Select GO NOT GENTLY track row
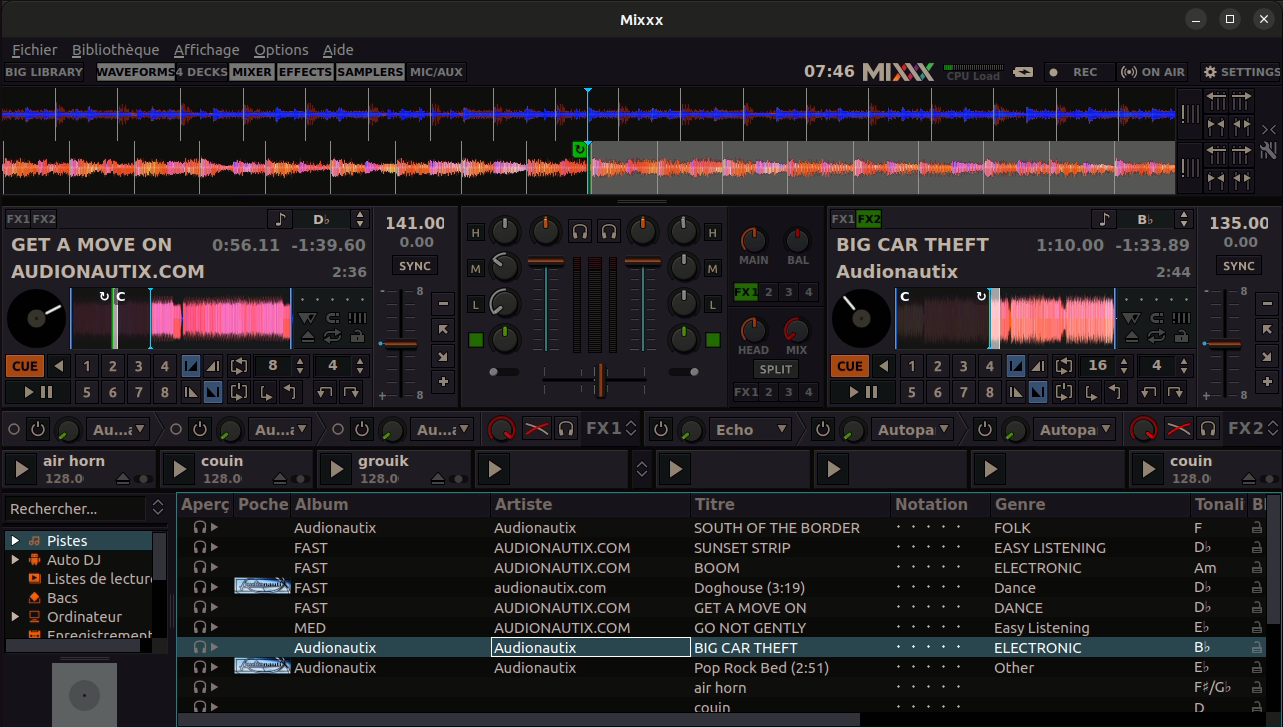The width and height of the screenshot is (1283, 727). point(720,628)
